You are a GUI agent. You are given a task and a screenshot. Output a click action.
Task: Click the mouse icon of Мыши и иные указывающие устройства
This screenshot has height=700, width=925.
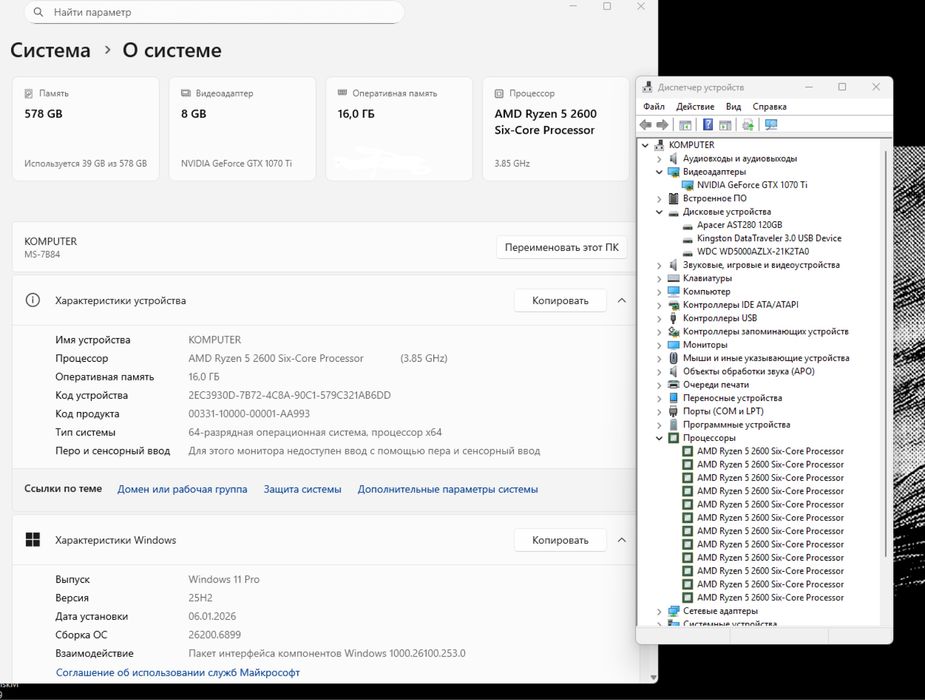pyautogui.click(x=673, y=358)
